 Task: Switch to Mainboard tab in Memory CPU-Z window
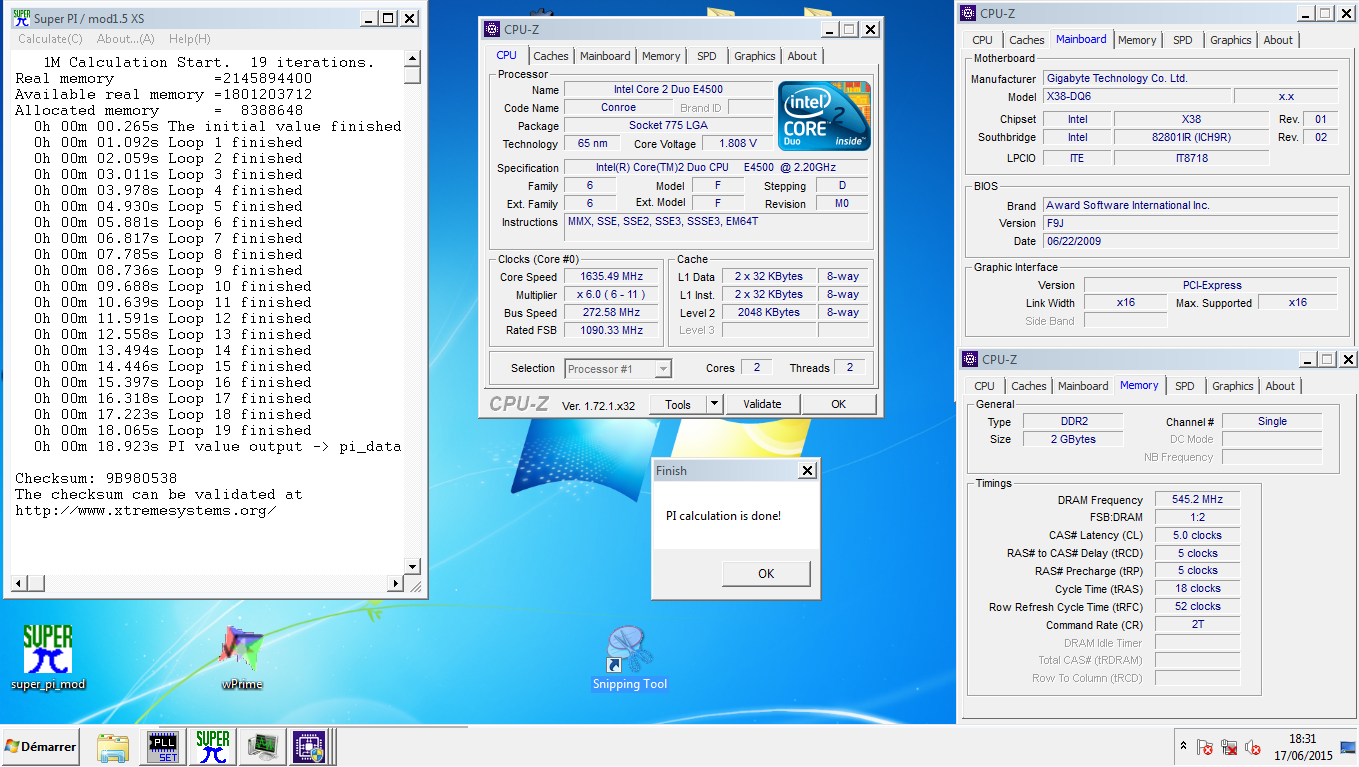pos(1083,386)
